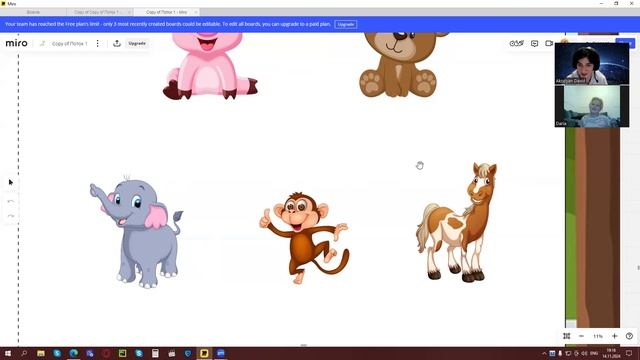
Task: Open board options three-dot menu
Action: pyautogui.click(x=98, y=43)
